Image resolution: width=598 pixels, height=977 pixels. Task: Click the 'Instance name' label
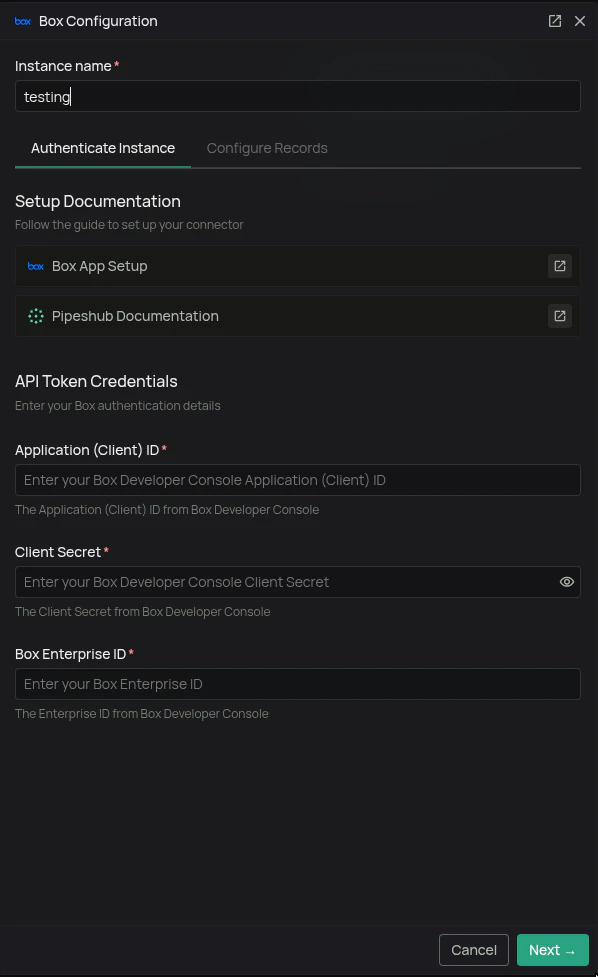click(x=63, y=66)
